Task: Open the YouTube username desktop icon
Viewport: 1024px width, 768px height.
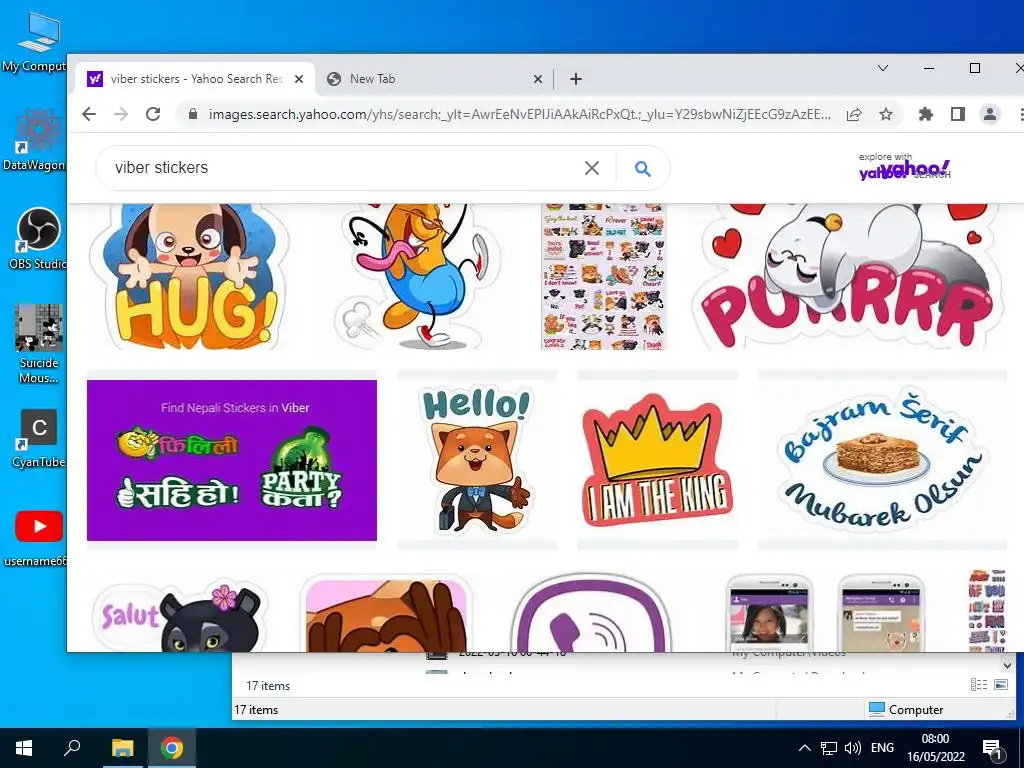Action: pos(39,537)
